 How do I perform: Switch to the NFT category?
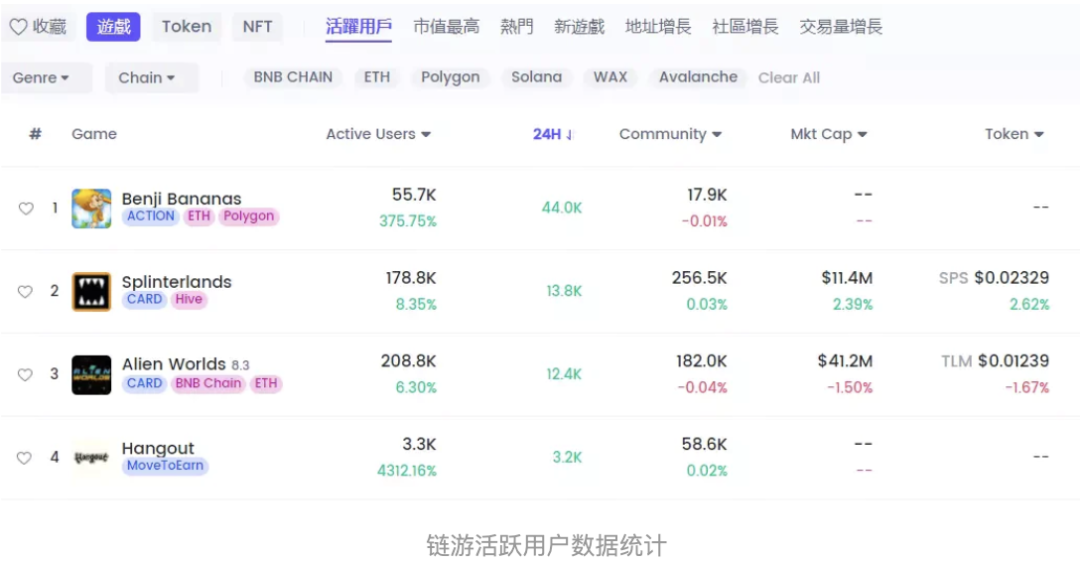(x=257, y=26)
